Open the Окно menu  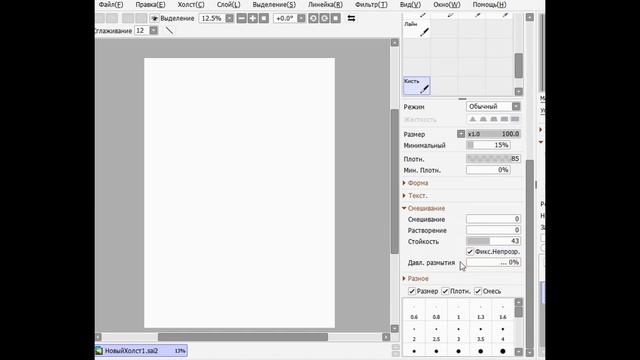pos(447,4)
